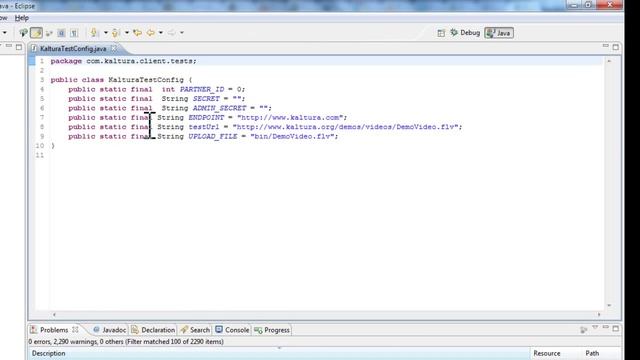Click the Open Perspective icon

[441, 33]
